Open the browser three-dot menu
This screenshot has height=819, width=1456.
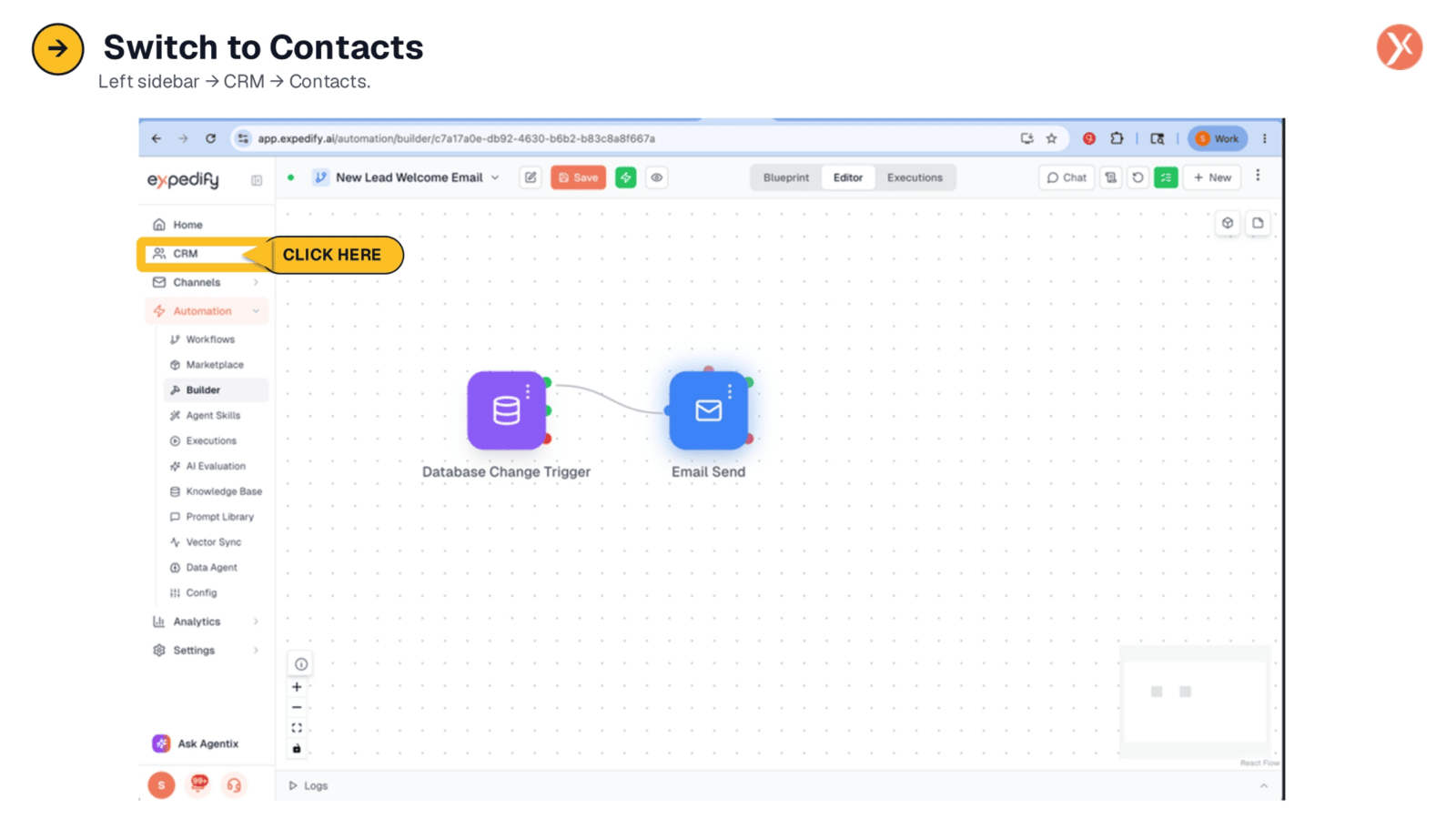(x=1264, y=138)
